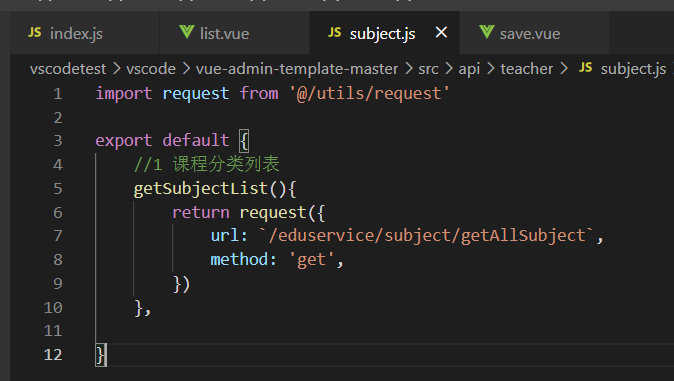Image resolution: width=674 pixels, height=381 pixels.
Task: Click line number 5 in the gutter
Action: pos(58,188)
